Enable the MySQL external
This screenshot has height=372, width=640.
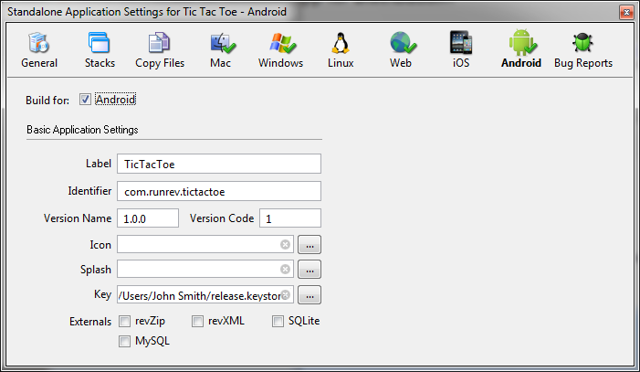tap(124, 341)
